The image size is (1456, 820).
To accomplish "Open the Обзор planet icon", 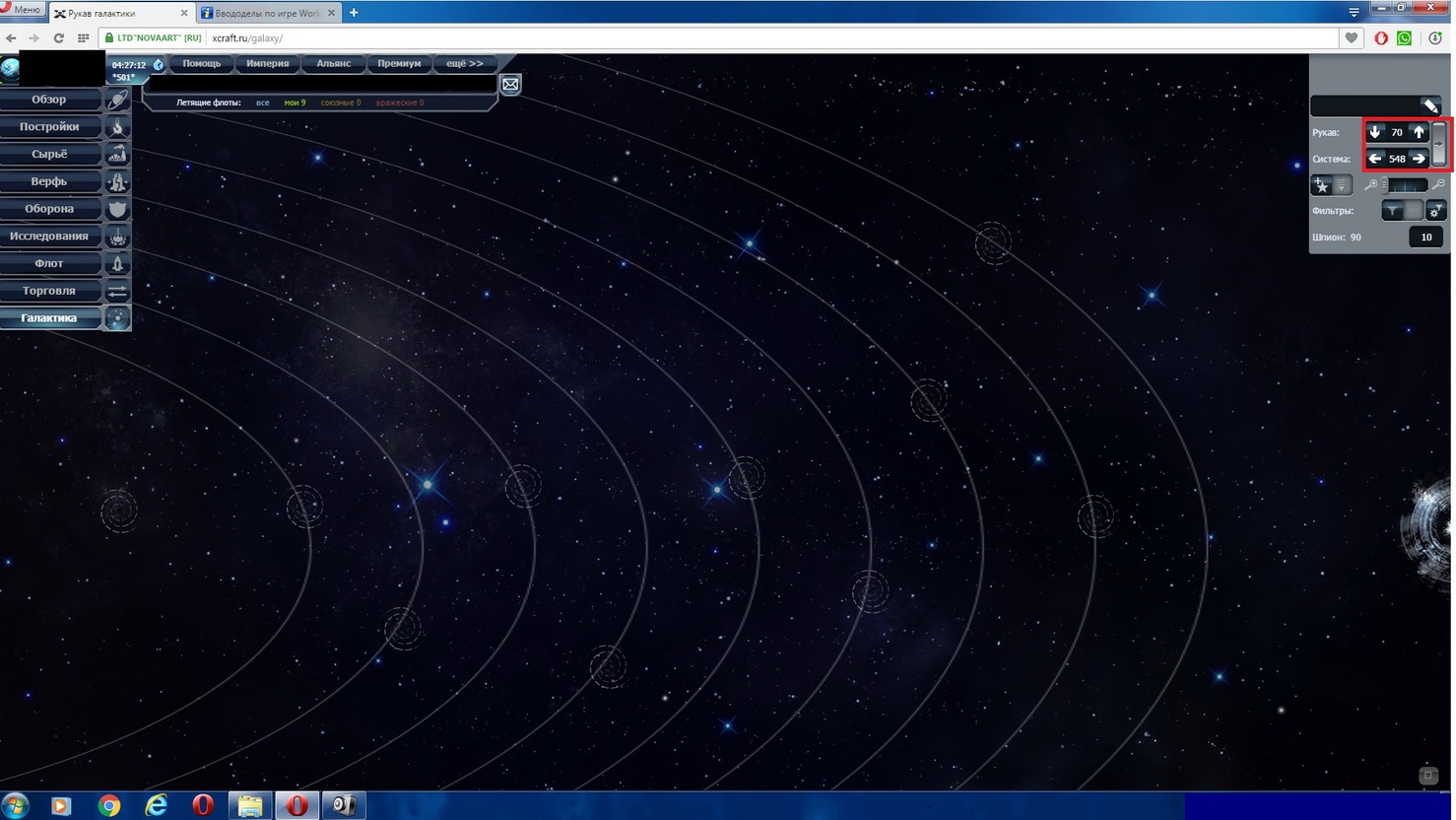I will [x=117, y=100].
